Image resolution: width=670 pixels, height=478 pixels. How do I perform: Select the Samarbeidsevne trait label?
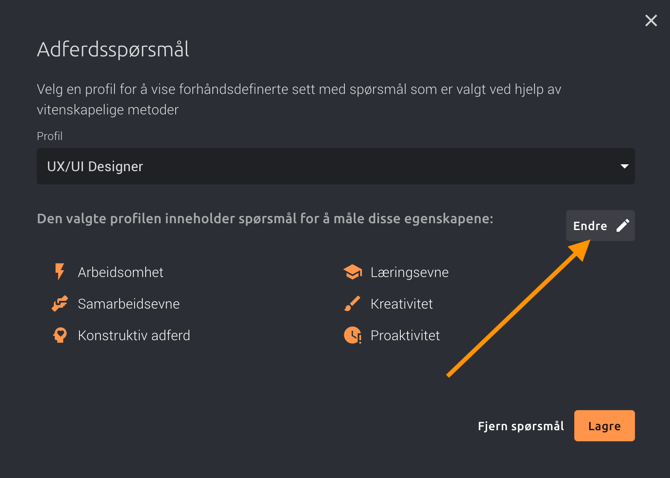129,304
